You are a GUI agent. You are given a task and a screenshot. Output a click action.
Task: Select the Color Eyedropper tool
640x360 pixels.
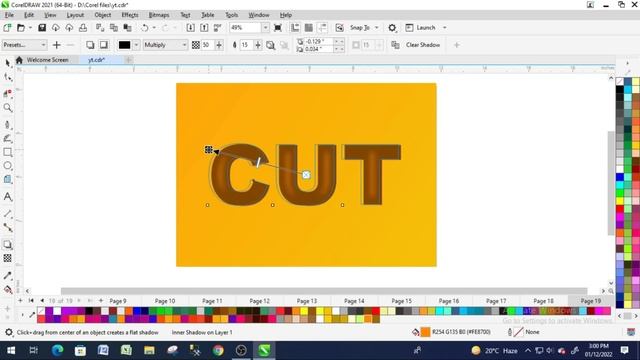(x=7, y=276)
